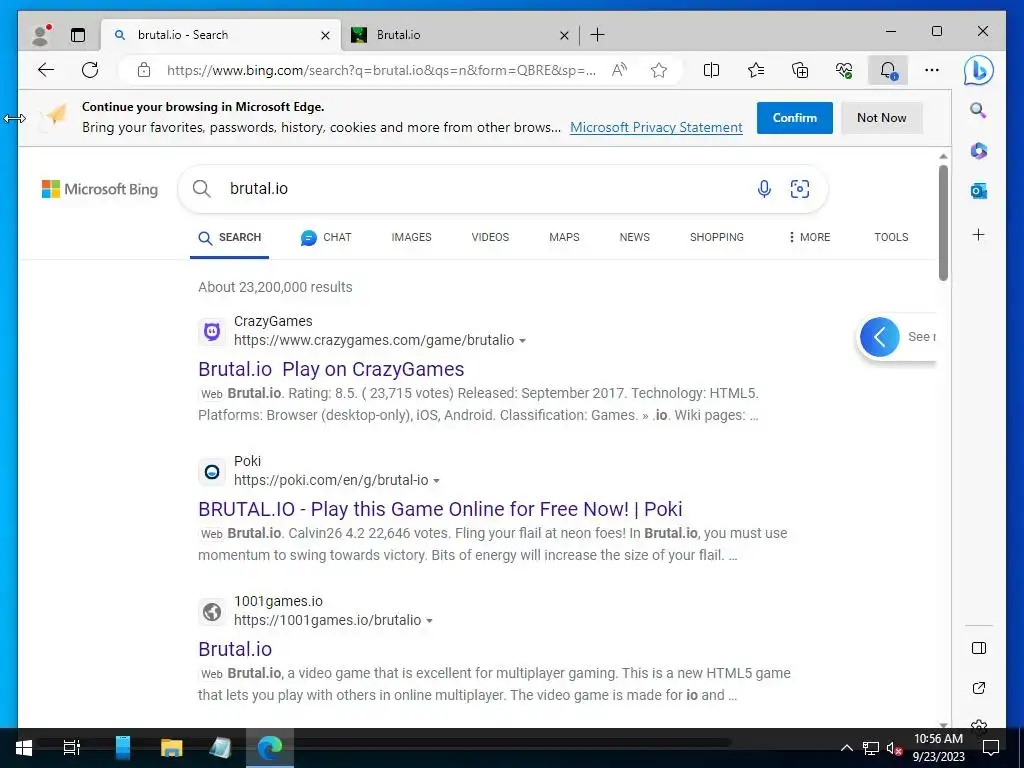Search by voice microphone icon

click(x=764, y=189)
